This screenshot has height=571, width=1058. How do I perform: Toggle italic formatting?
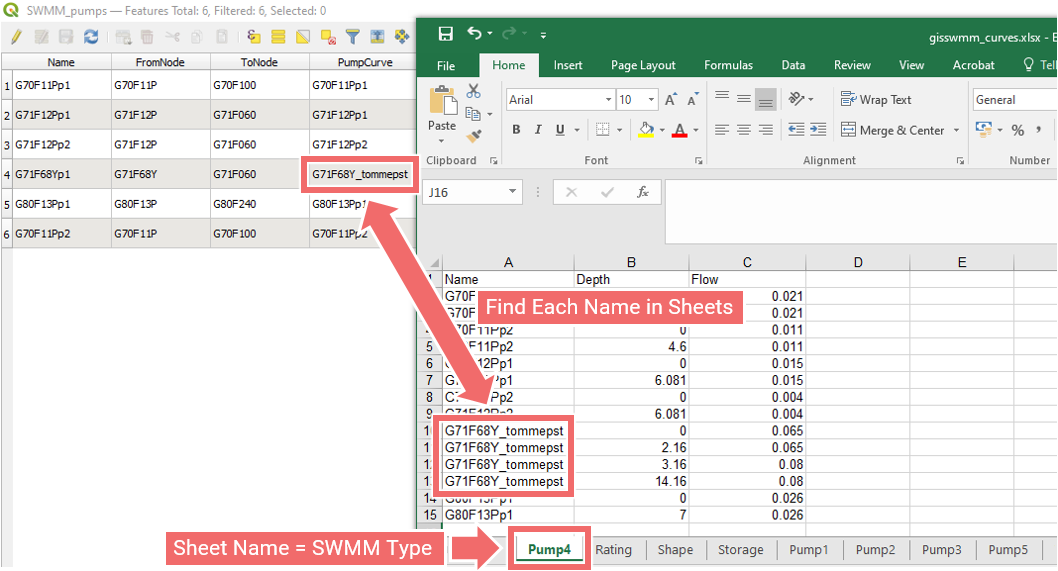tap(538, 130)
